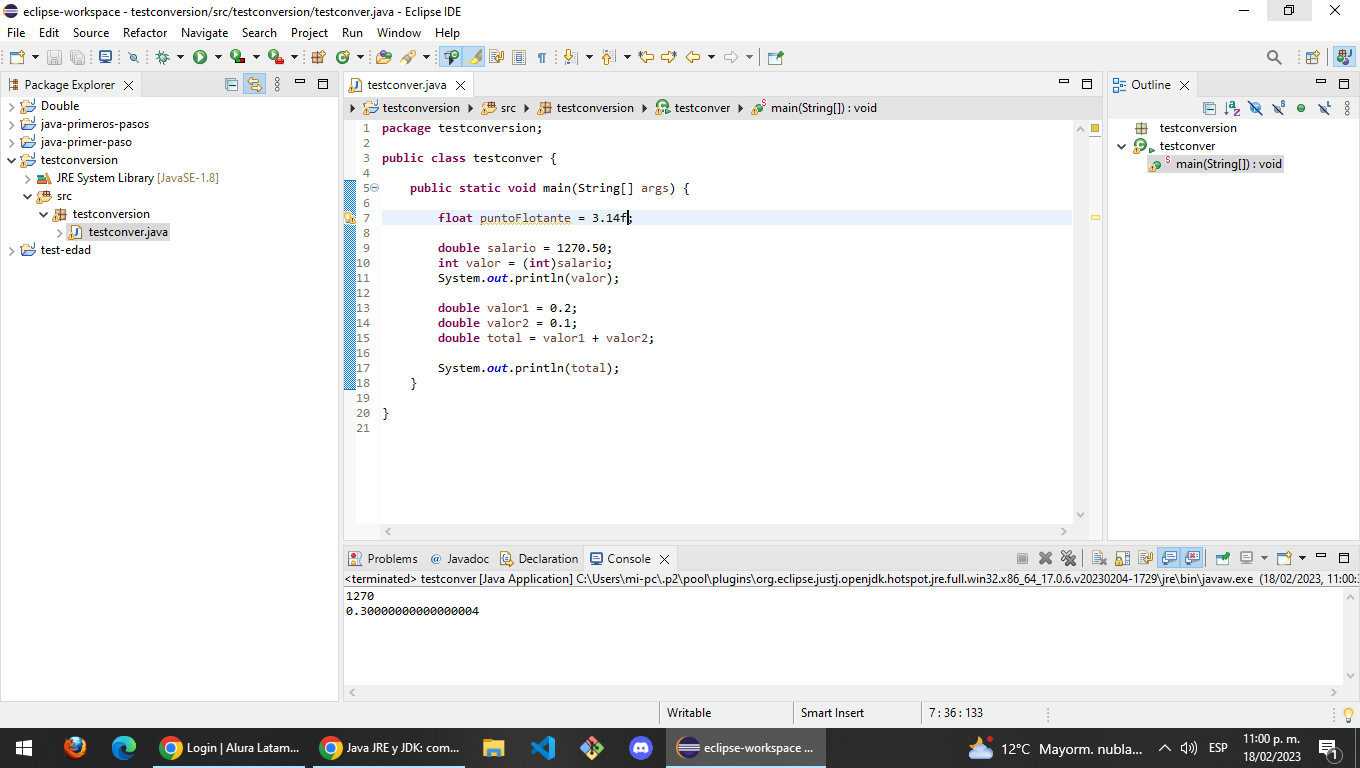Image resolution: width=1360 pixels, height=768 pixels.
Task: Toggle Show Console on Standard Out
Action: click(1168, 558)
